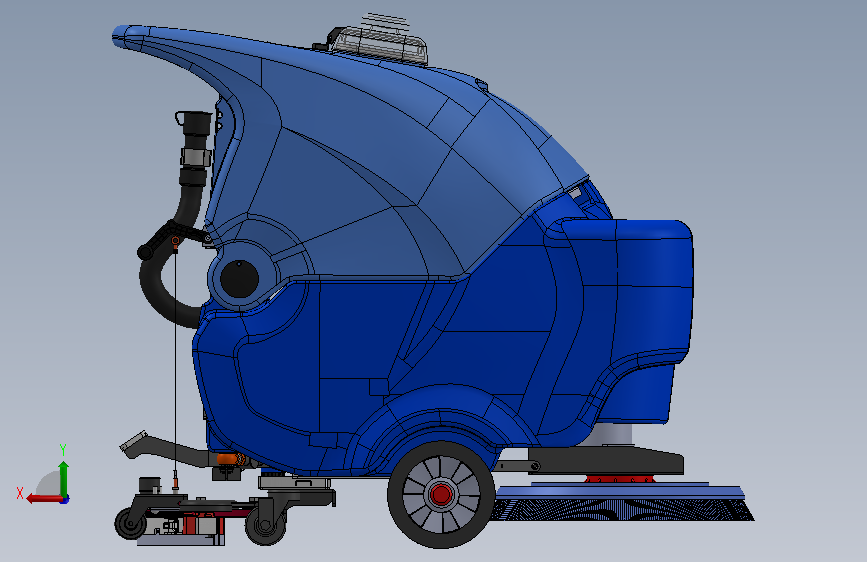Viewport: 867px width, 562px height.
Task: Select the red hub of the large drive wheel
Action: 441,495
